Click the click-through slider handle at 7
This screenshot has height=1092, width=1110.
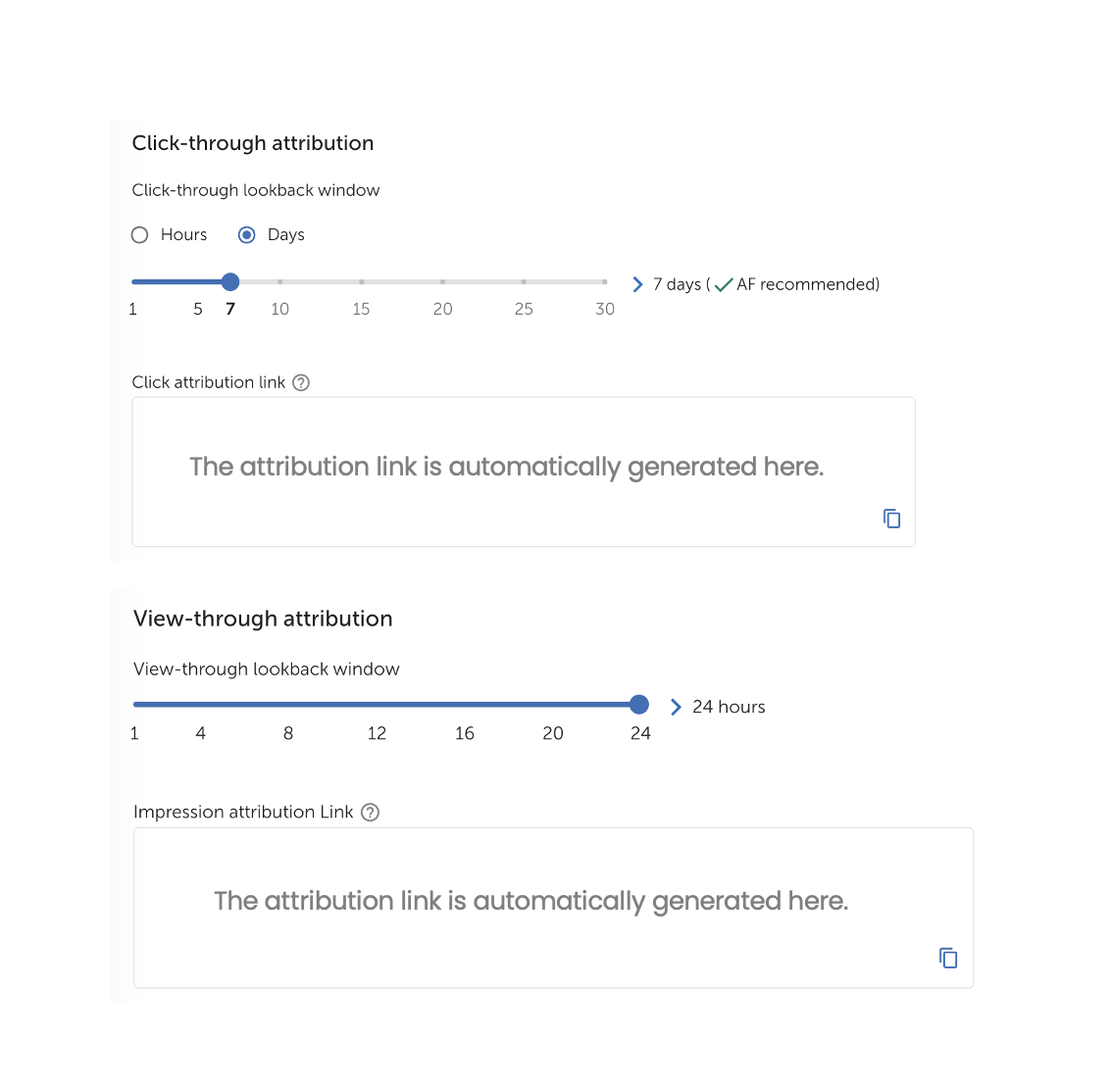(230, 281)
